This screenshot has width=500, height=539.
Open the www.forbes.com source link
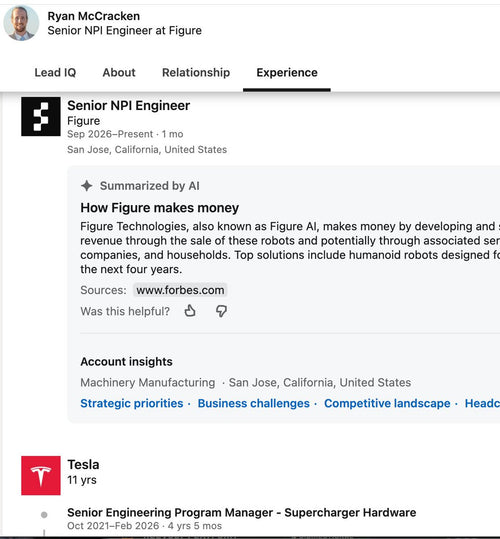click(180, 290)
